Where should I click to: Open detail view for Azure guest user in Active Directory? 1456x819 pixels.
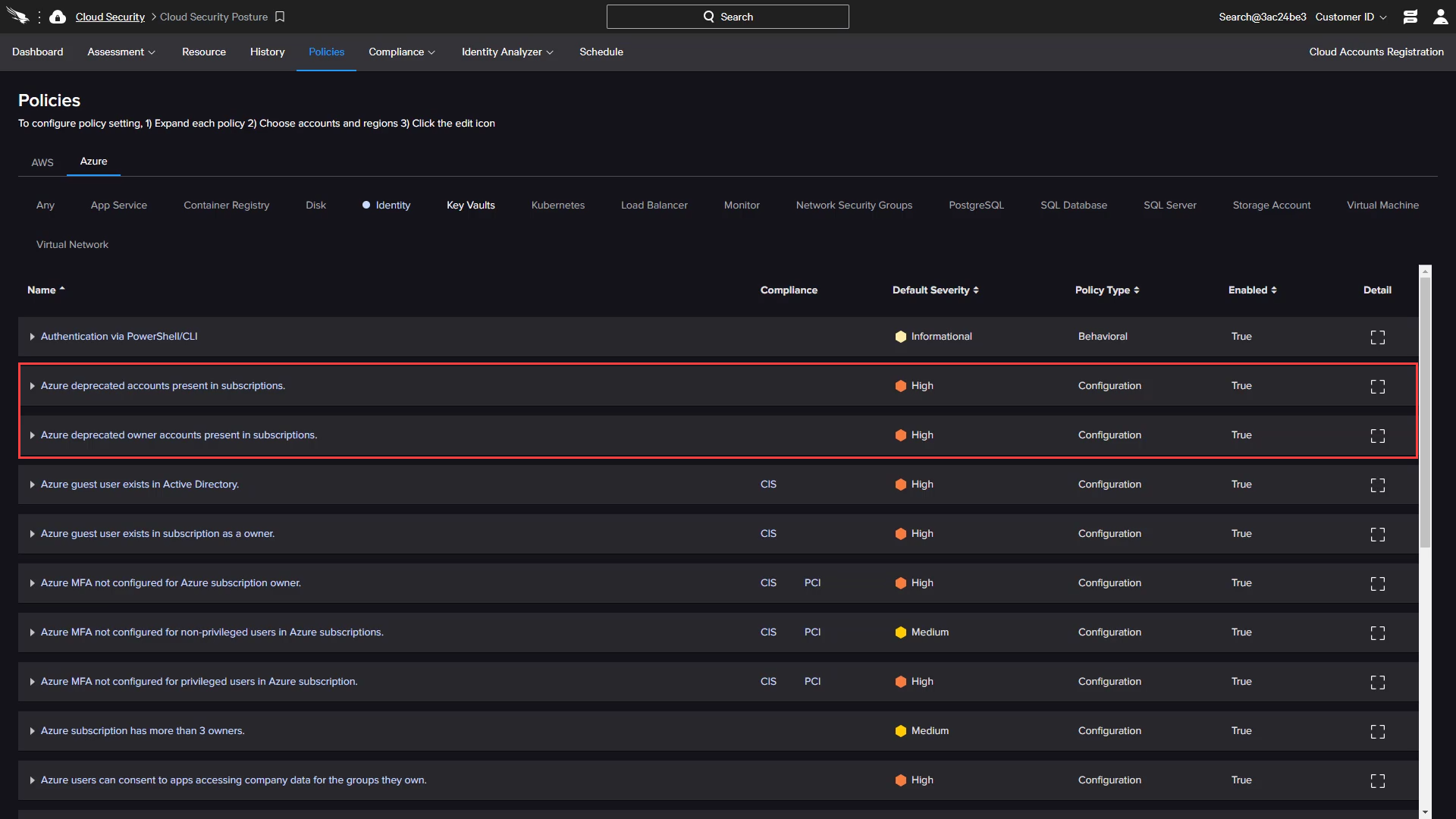1377,485
